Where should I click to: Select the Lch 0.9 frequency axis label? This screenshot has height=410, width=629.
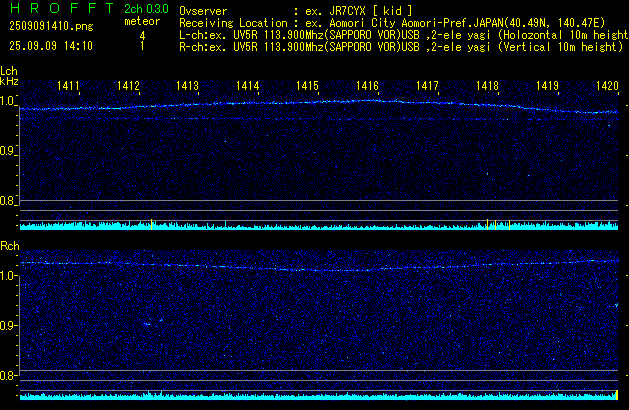tap(8, 151)
